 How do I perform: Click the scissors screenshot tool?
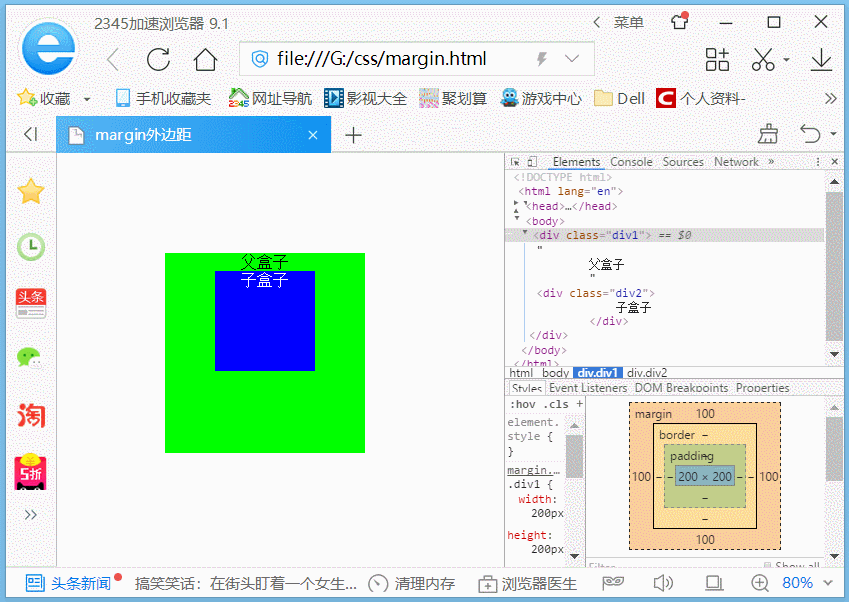(763, 60)
